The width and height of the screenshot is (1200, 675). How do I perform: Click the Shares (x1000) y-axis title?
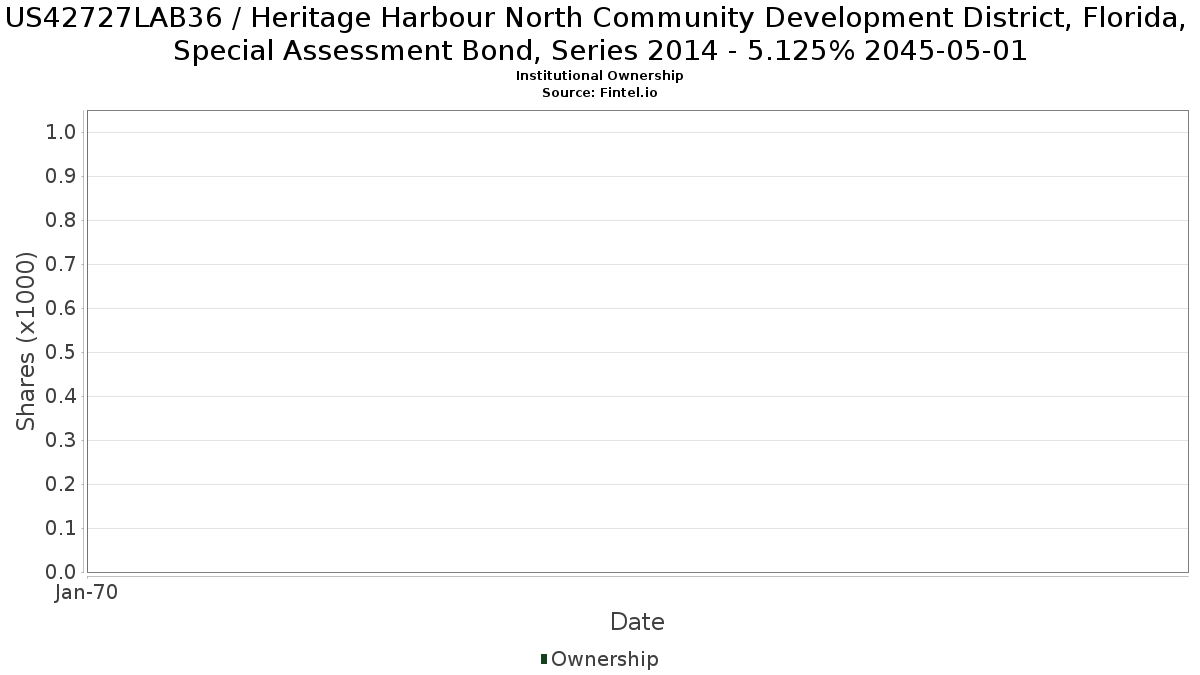pos(27,342)
